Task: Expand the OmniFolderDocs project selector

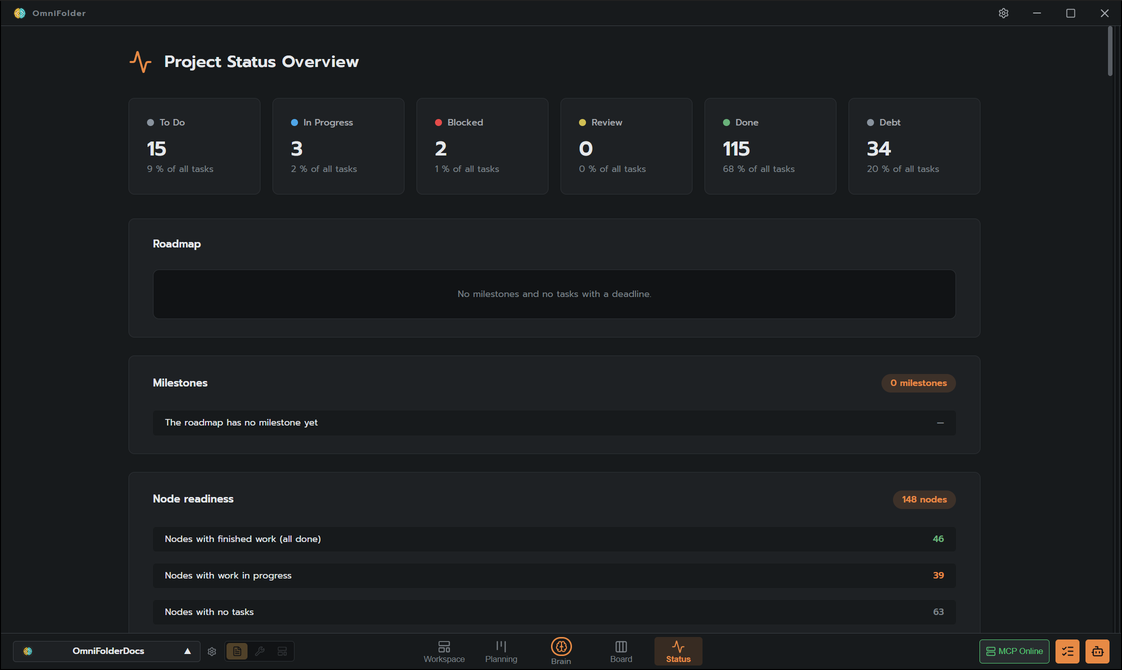Action: pyautogui.click(x=107, y=651)
